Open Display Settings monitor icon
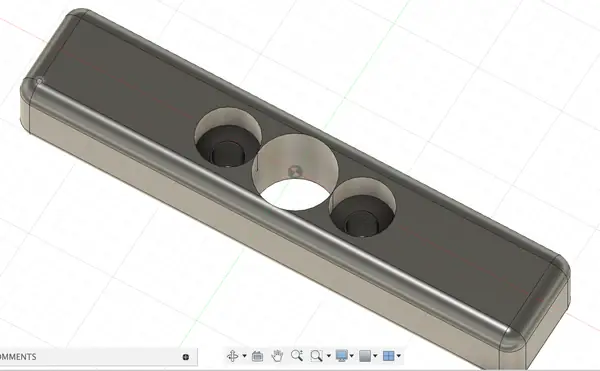The image size is (600, 371). pos(341,356)
